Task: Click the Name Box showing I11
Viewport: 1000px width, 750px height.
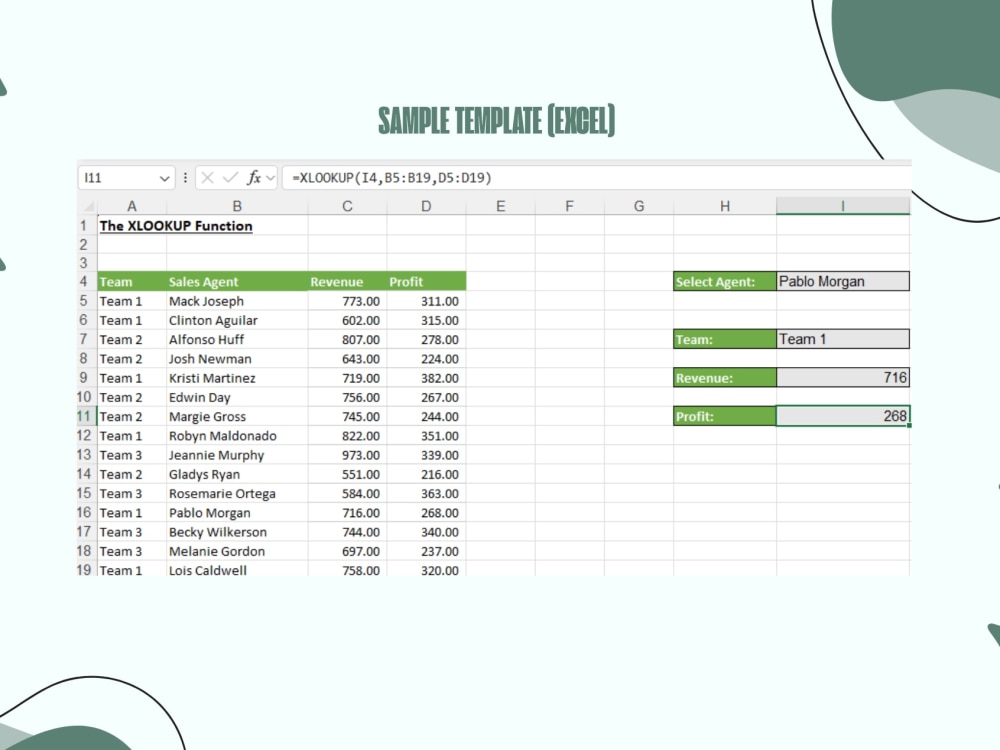Action: pyautogui.click(x=126, y=178)
